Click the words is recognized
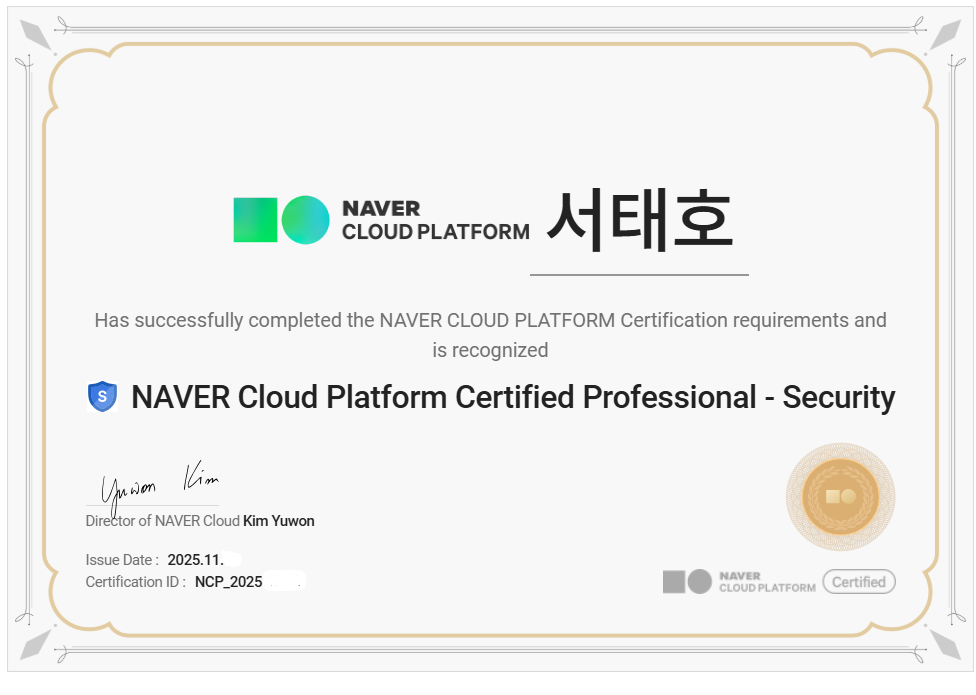The width and height of the screenshot is (976, 695). [x=490, y=350]
